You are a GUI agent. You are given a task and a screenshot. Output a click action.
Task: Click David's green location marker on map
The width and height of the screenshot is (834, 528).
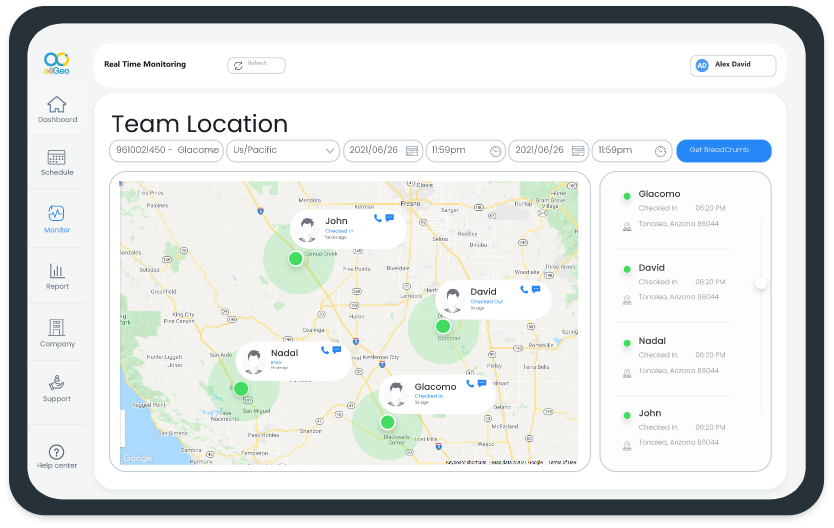pos(443,326)
